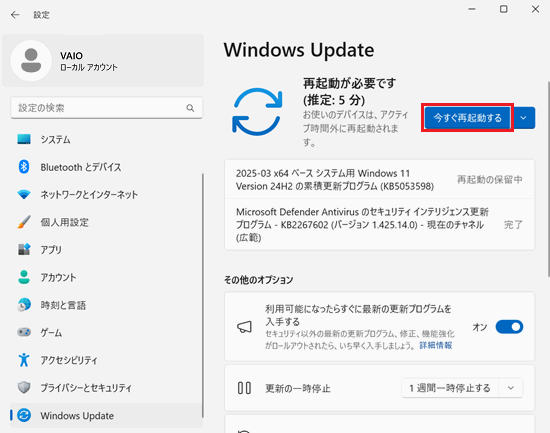Image resolution: width=550 pixels, height=433 pixels.
Task: Click the search magnifier icon
Action: tap(190, 108)
